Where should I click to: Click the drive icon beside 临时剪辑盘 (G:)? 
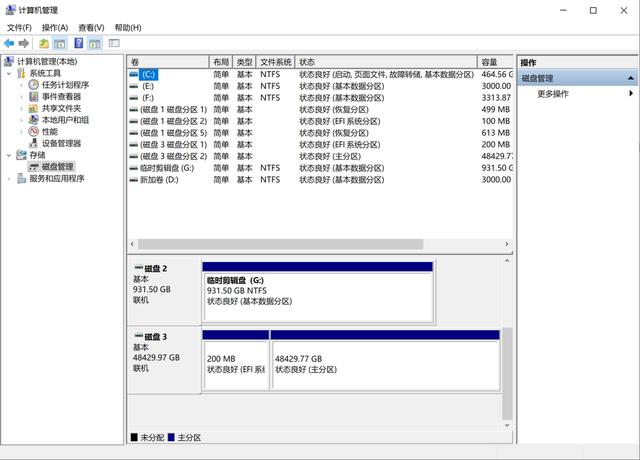(133, 168)
